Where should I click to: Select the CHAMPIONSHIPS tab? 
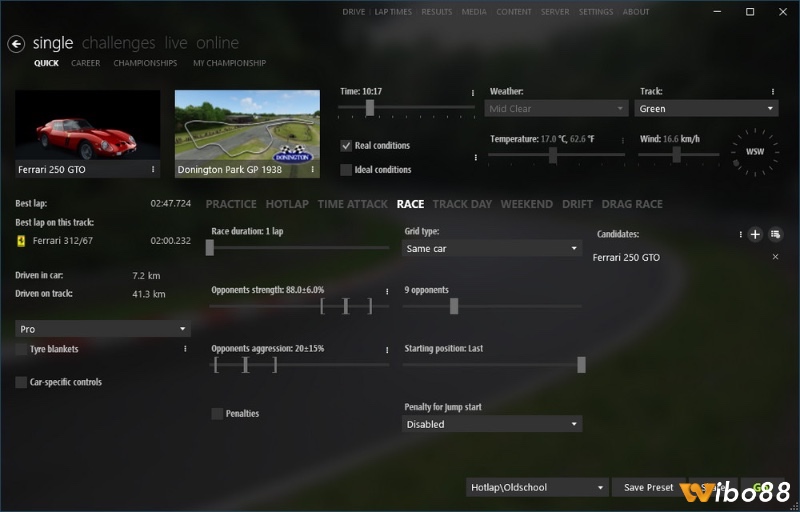(145, 63)
